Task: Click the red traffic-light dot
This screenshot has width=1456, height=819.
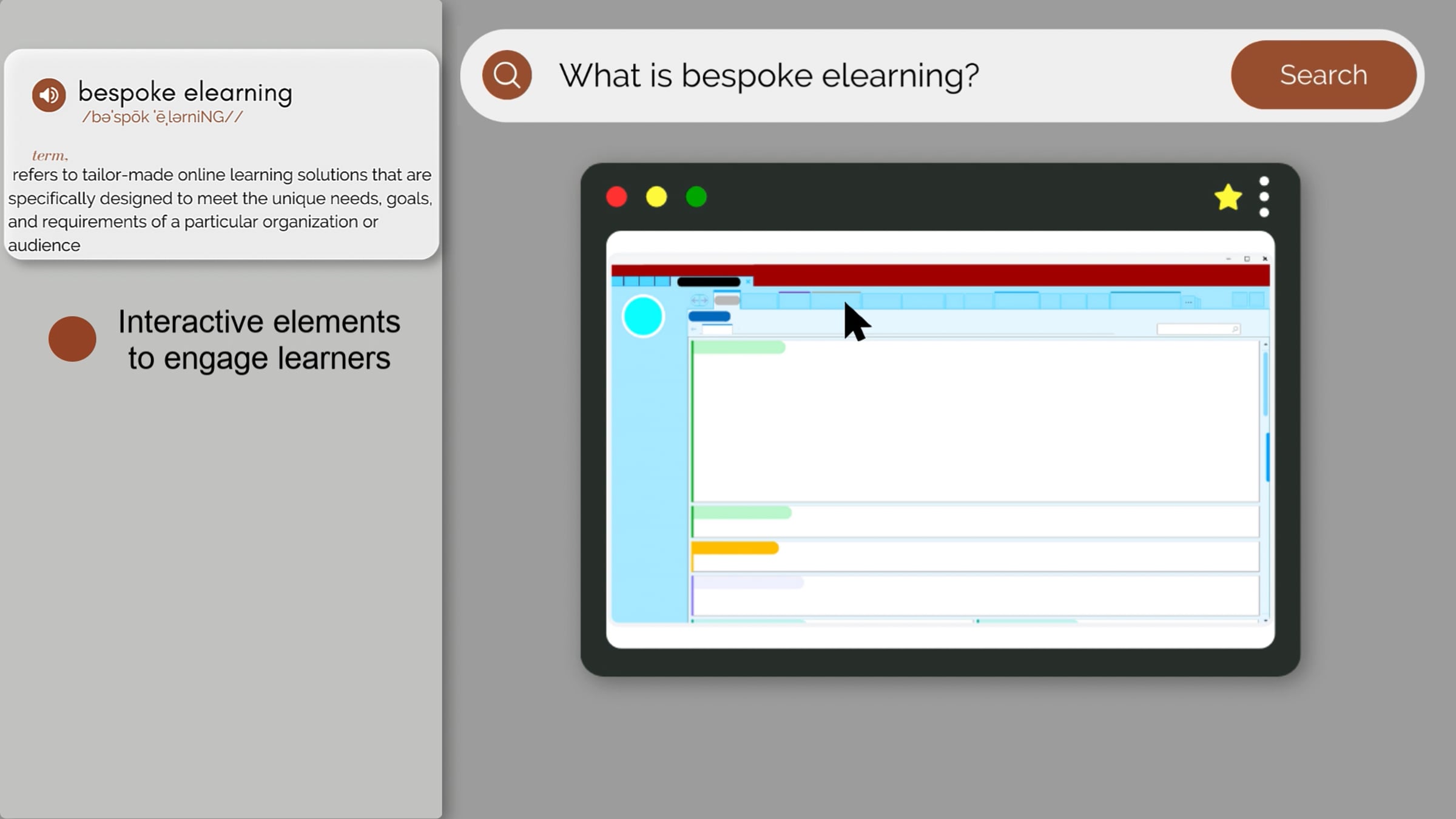Action: 616,197
